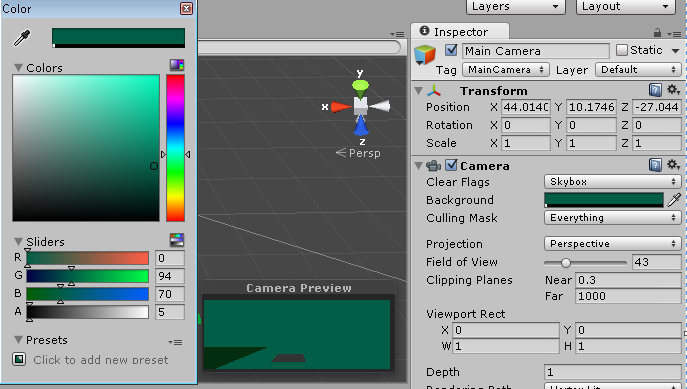This screenshot has width=687, height=389.
Task: Open the Layers dropdown menu
Action: pyautogui.click(x=516, y=7)
